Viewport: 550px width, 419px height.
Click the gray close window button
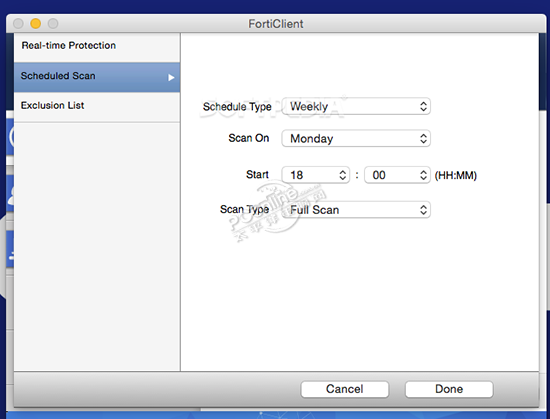point(18,23)
